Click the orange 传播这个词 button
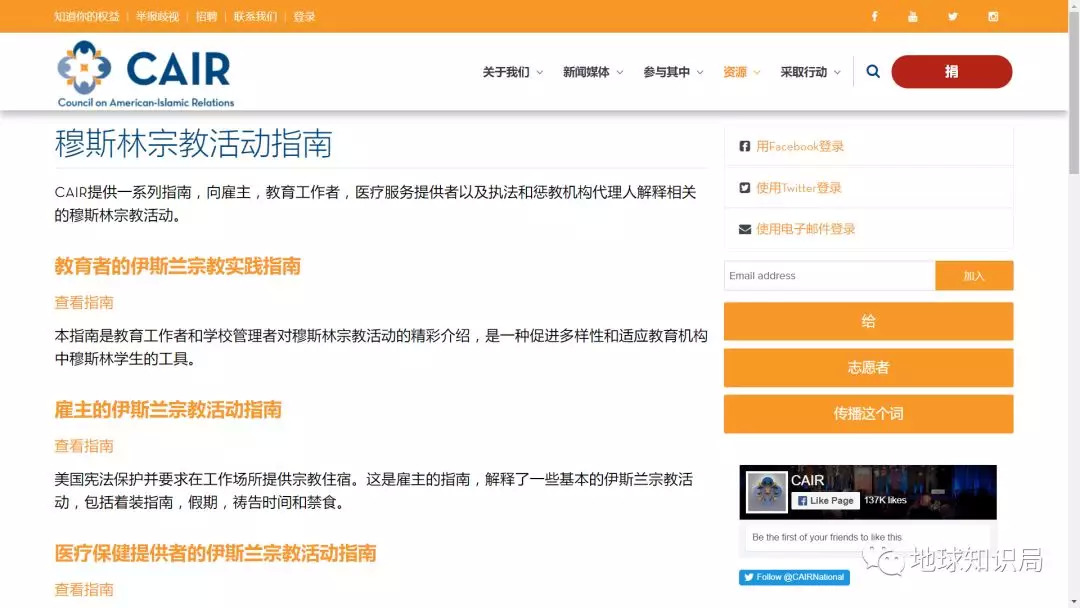This screenshot has width=1080, height=608. pyautogui.click(x=869, y=414)
